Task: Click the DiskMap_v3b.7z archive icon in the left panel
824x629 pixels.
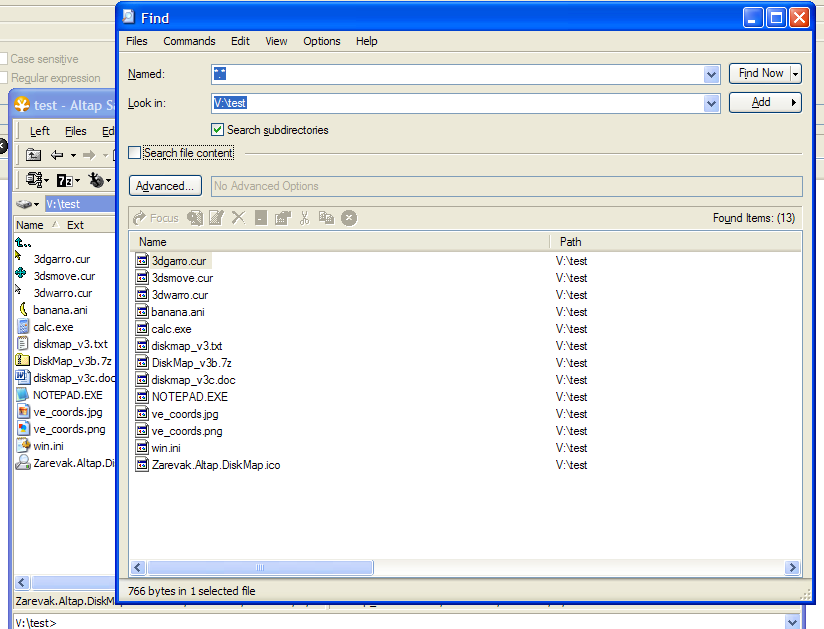Action: (23, 360)
